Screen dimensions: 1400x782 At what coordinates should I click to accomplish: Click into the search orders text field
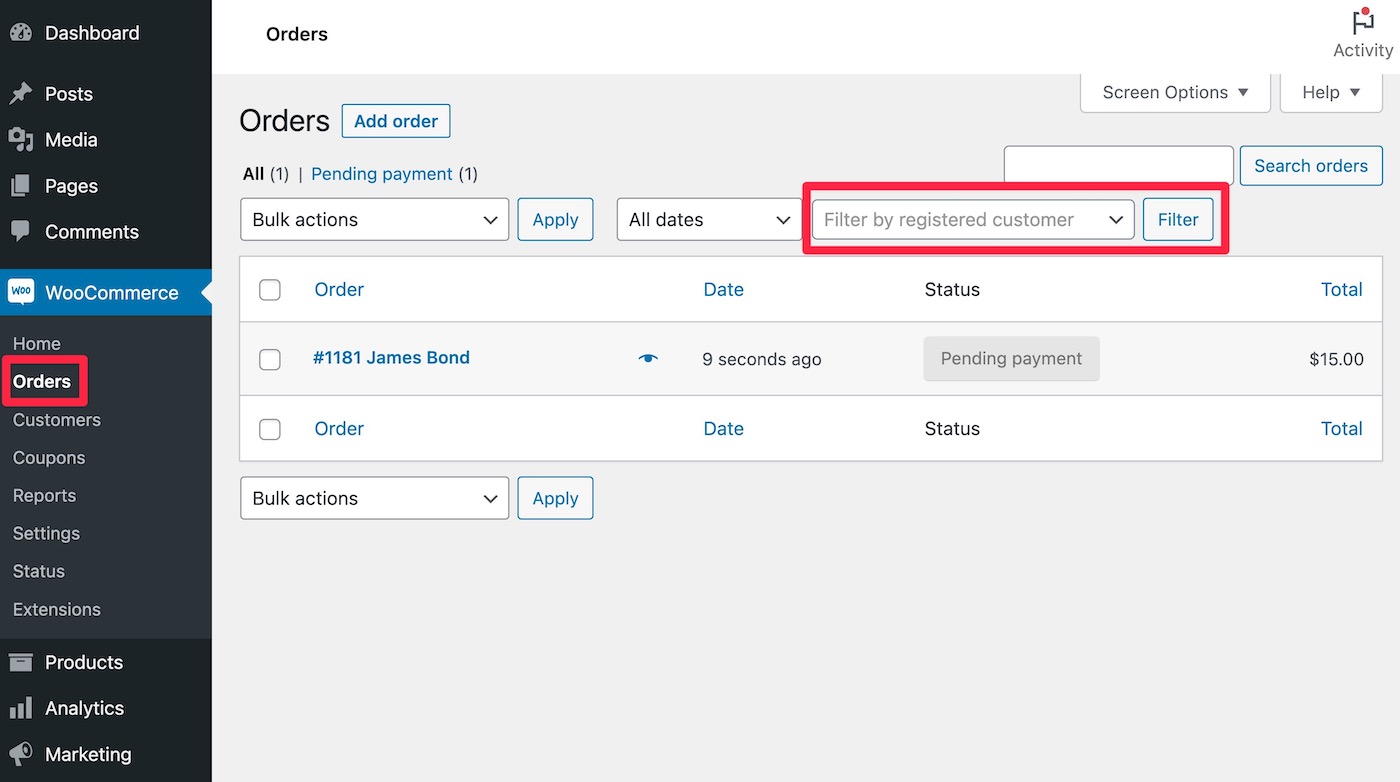pyautogui.click(x=1119, y=166)
